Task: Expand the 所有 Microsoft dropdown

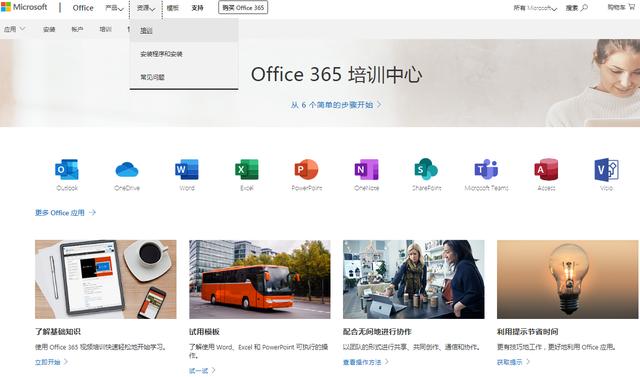Action: [x=535, y=8]
